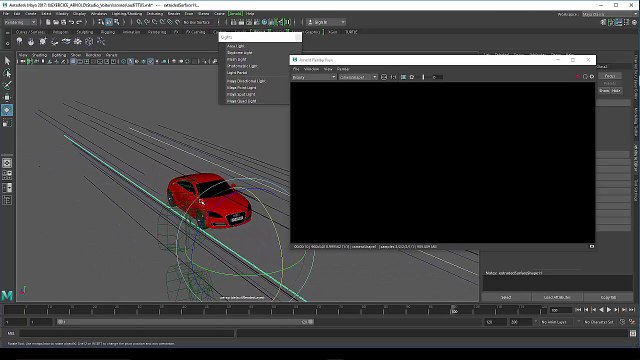
Task: Click four-pane layout icon in left sidebar
Action: [x=7, y=176]
